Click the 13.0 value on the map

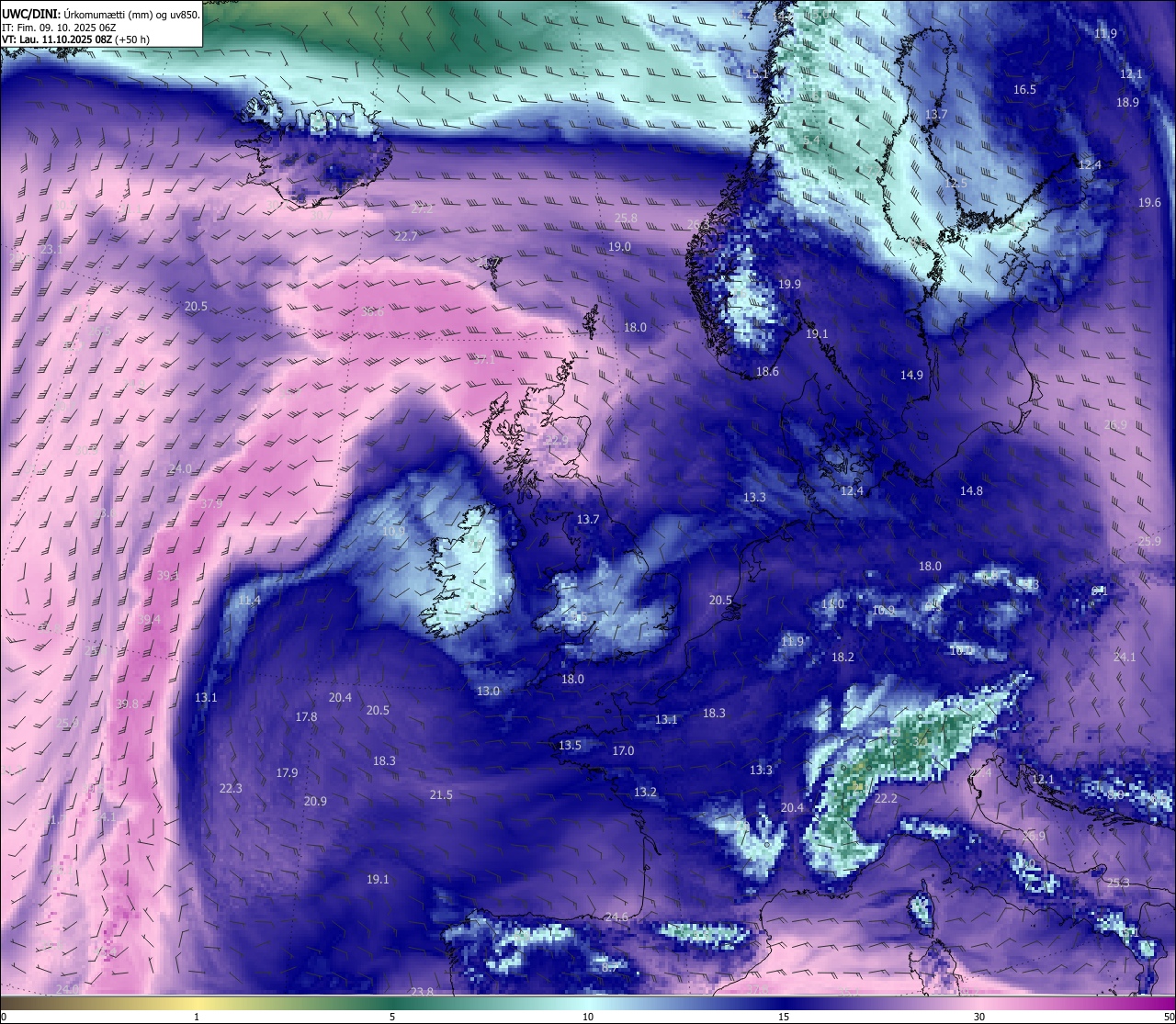click(x=488, y=692)
